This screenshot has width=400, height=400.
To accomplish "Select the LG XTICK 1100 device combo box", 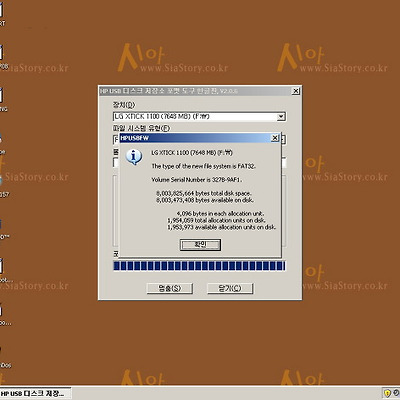I will pyautogui.click(x=199, y=117).
